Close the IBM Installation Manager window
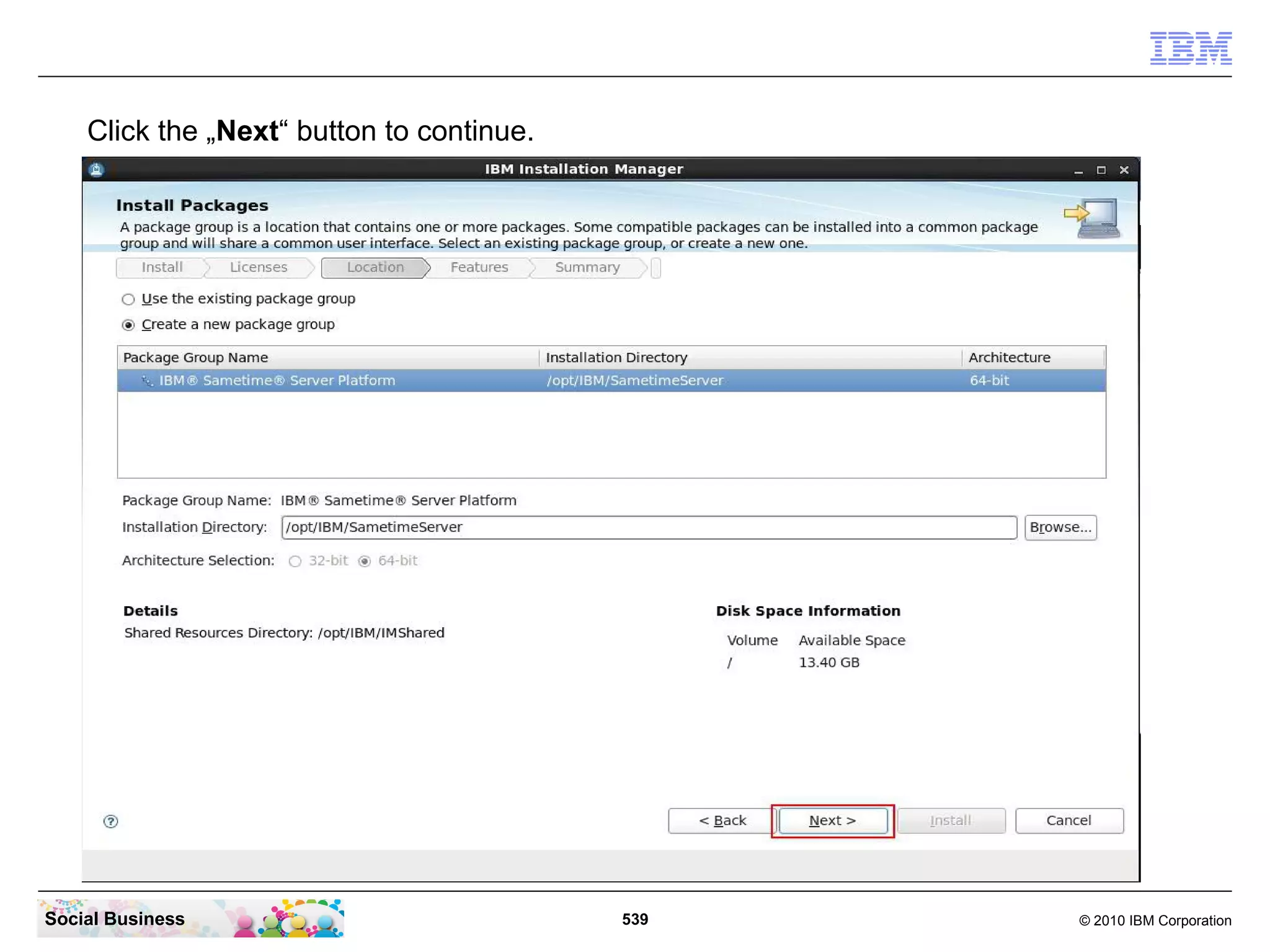1270x952 pixels. [1124, 170]
